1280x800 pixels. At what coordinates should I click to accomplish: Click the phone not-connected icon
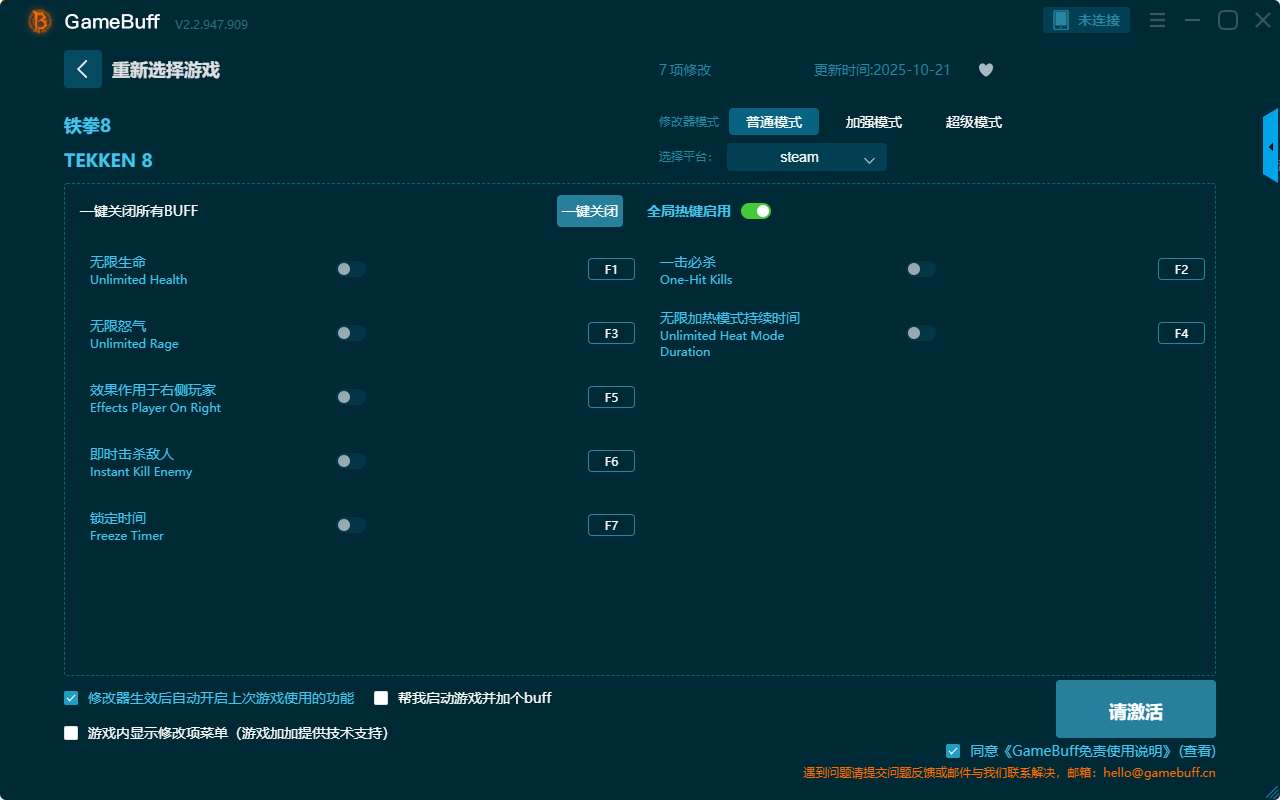point(1061,21)
